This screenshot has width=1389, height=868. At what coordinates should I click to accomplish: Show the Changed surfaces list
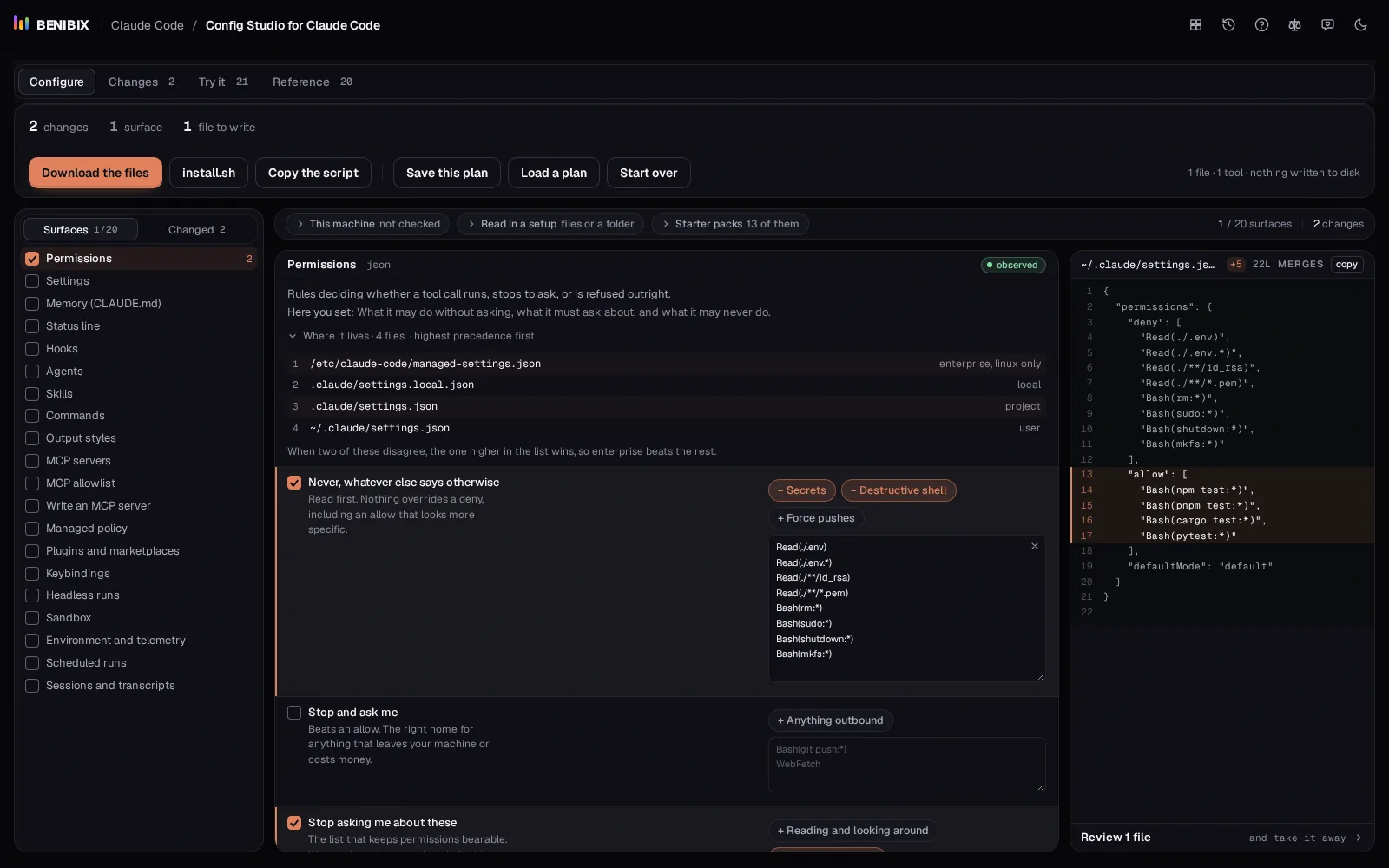point(197,229)
